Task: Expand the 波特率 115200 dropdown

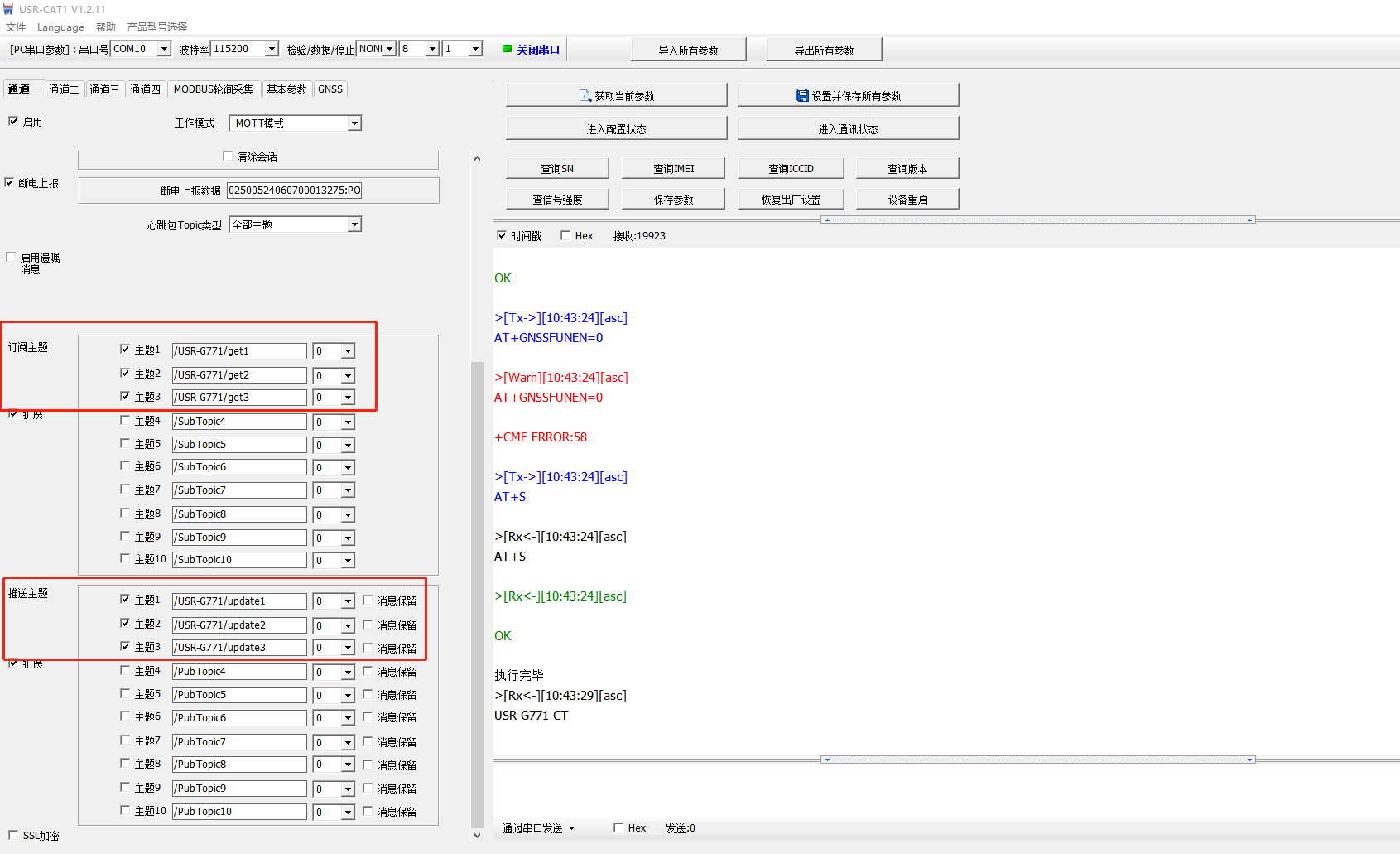Action: 272,49
